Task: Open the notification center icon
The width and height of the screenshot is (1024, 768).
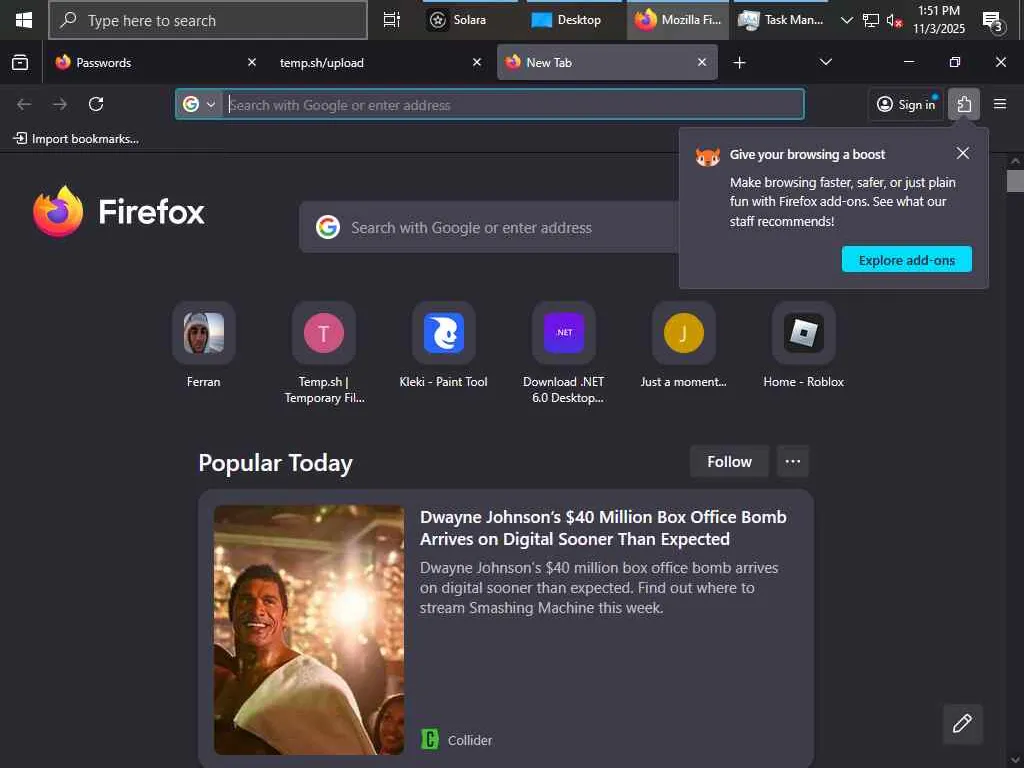Action: pyautogui.click(x=993, y=22)
